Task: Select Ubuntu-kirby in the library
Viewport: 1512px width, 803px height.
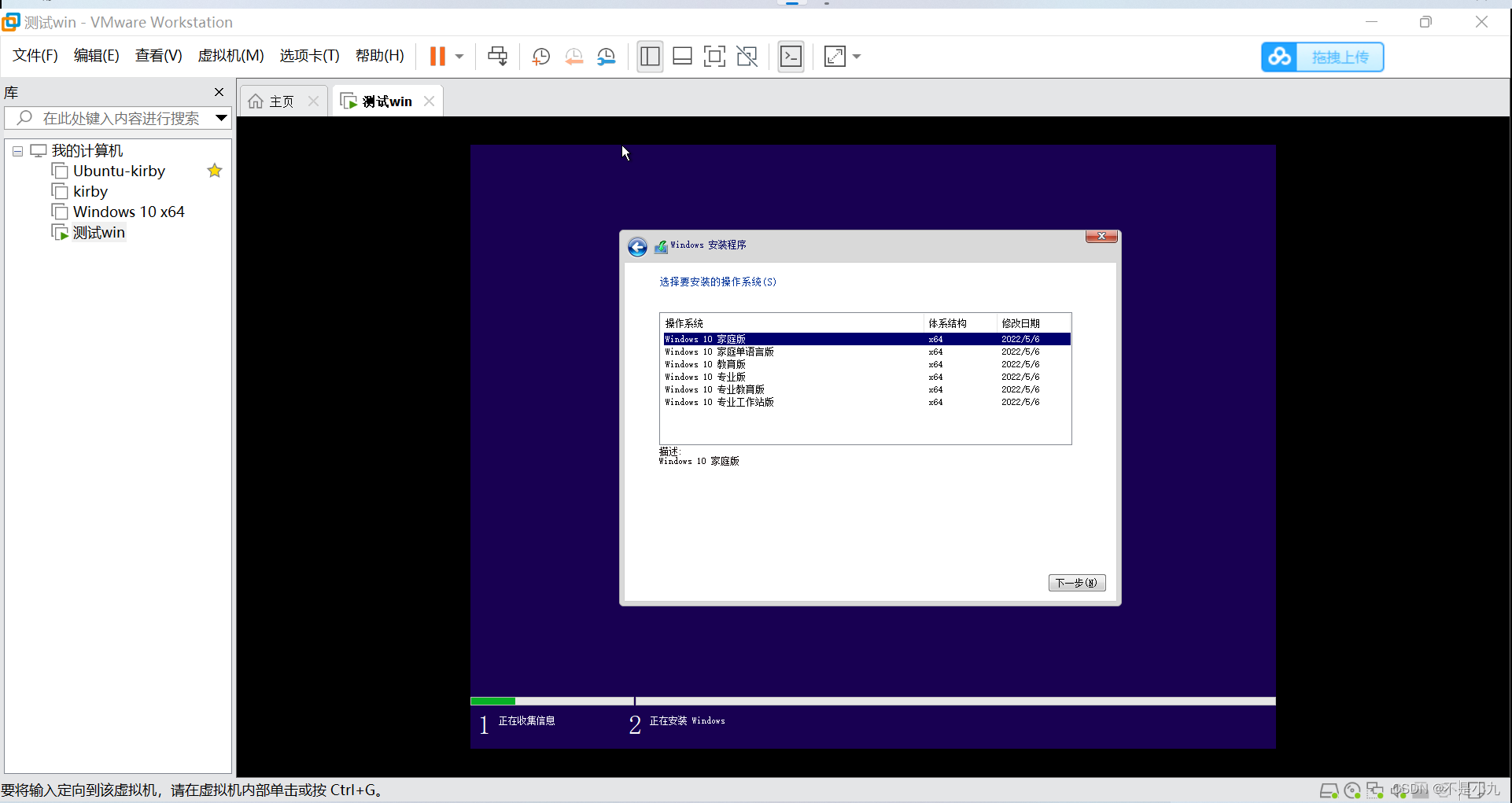Action: [119, 171]
